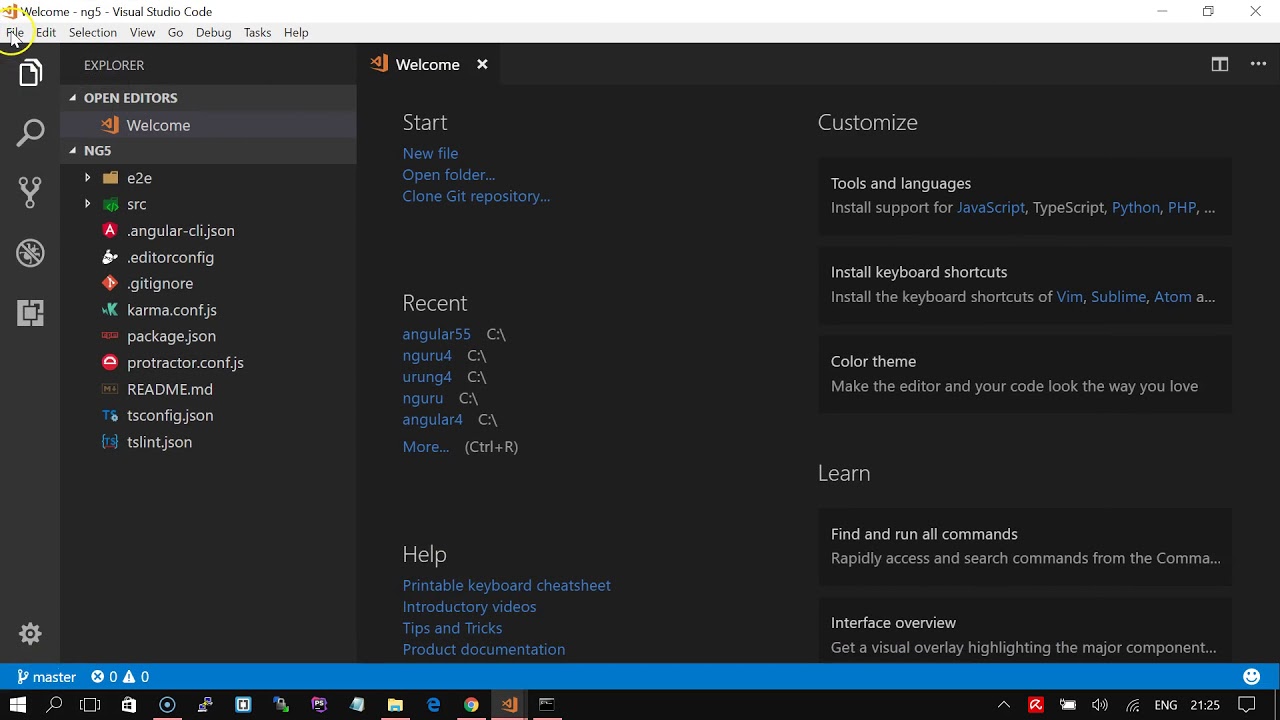The height and width of the screenshot is (720, 1280).
Task: Open the Introductory videos link
Action: tap(469, 607)
